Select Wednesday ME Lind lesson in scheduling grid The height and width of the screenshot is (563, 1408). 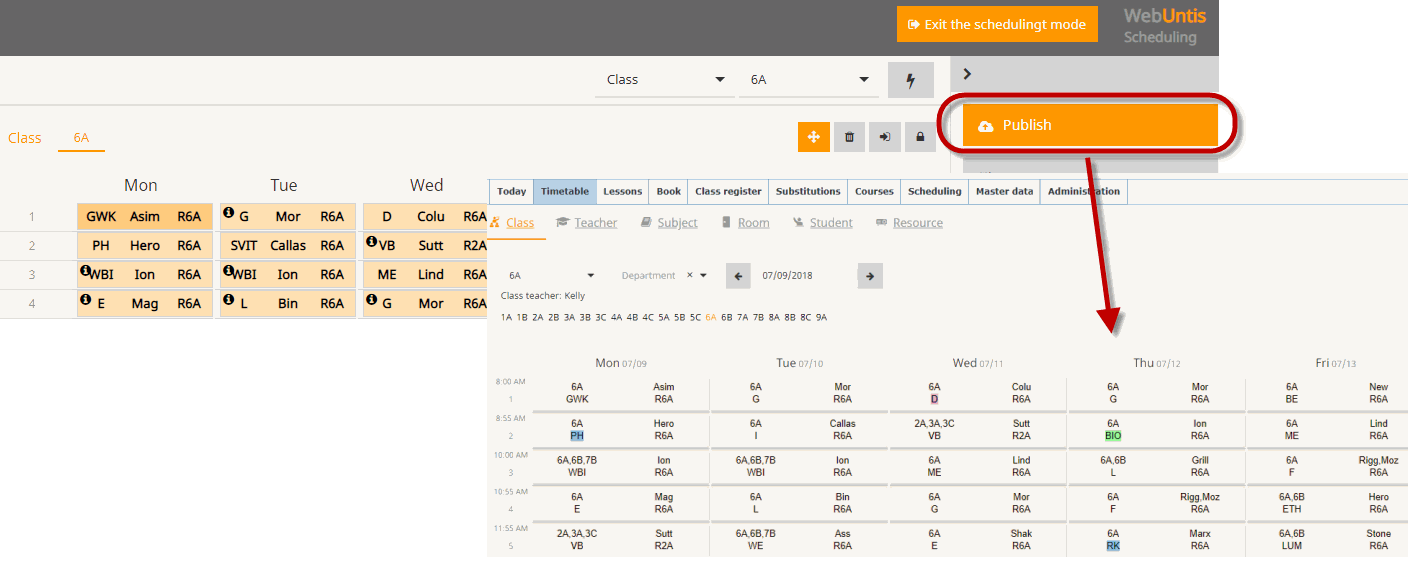[426, 275]
